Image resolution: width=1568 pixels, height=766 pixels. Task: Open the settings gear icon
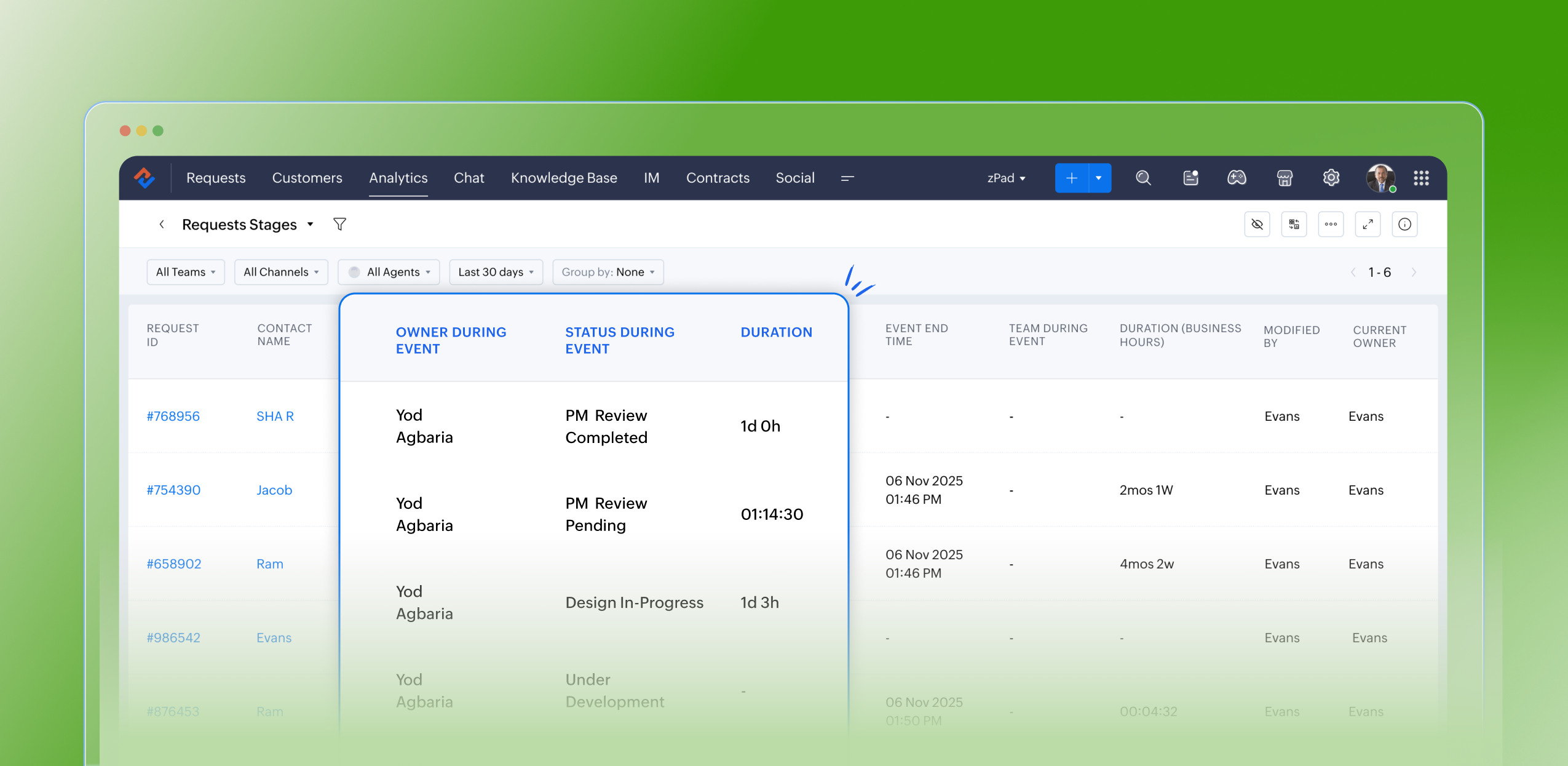click(x=1331, y=178)
